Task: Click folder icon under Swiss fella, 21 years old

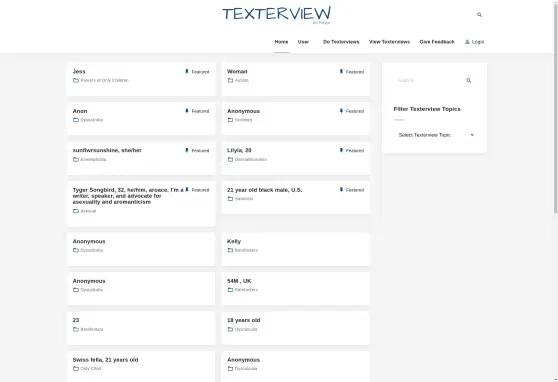Action: pyautogui.click(x=76, y=368)
